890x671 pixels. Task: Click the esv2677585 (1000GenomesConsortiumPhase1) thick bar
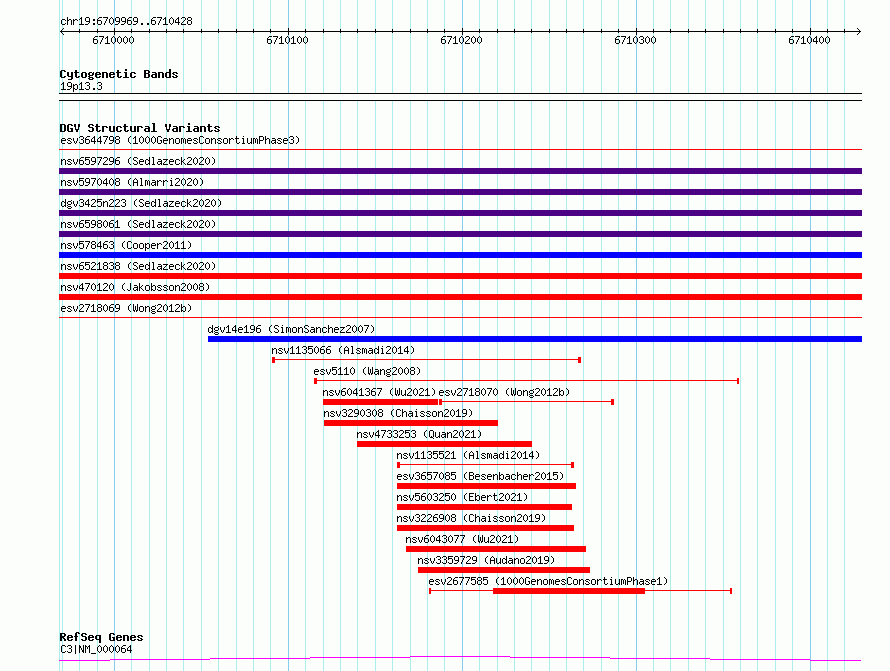569,591
